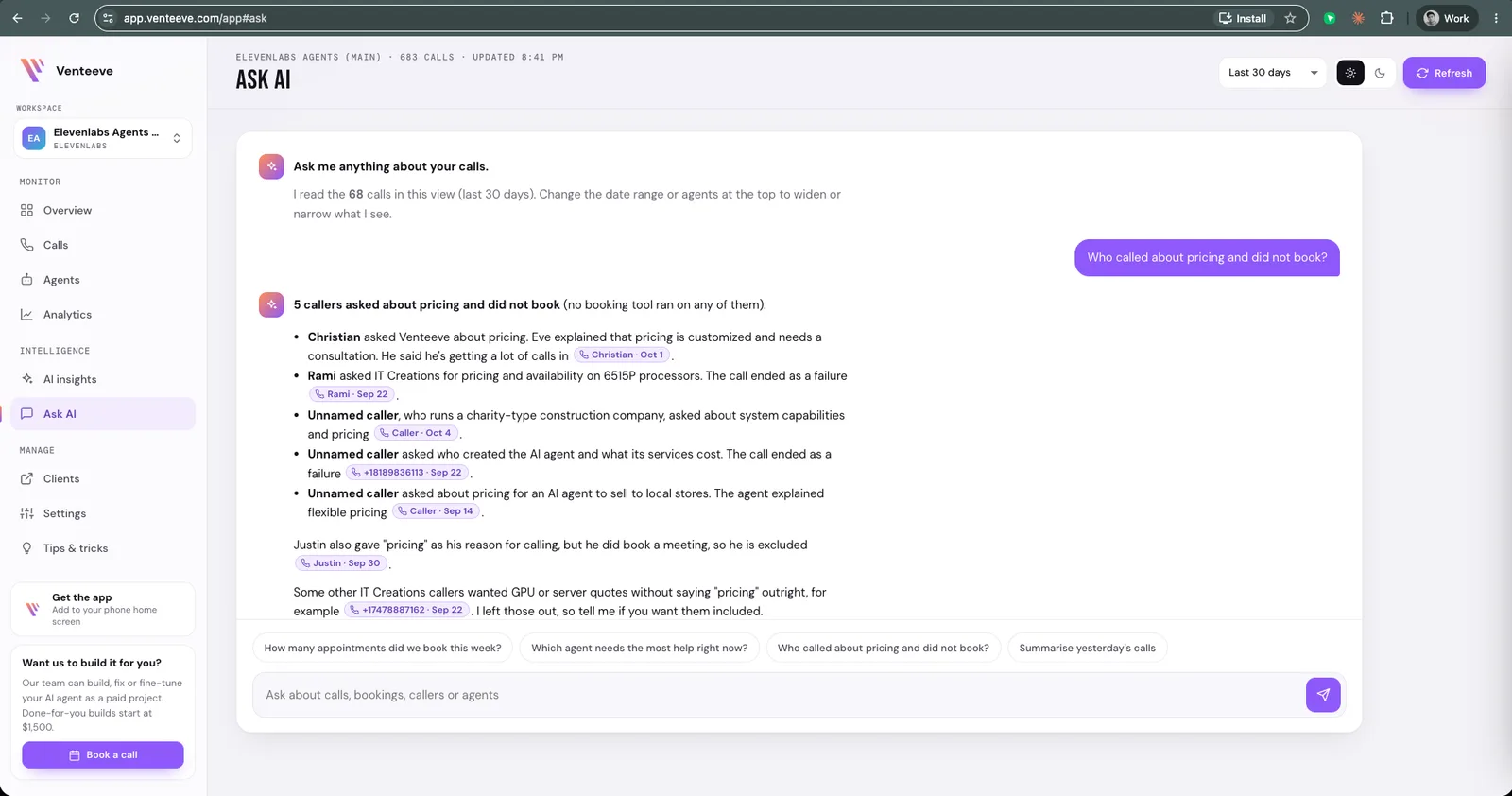The height and width of the screenshot is (796, 1512).
Task: Open browser three-dot menu
Action: [1496, 18]
